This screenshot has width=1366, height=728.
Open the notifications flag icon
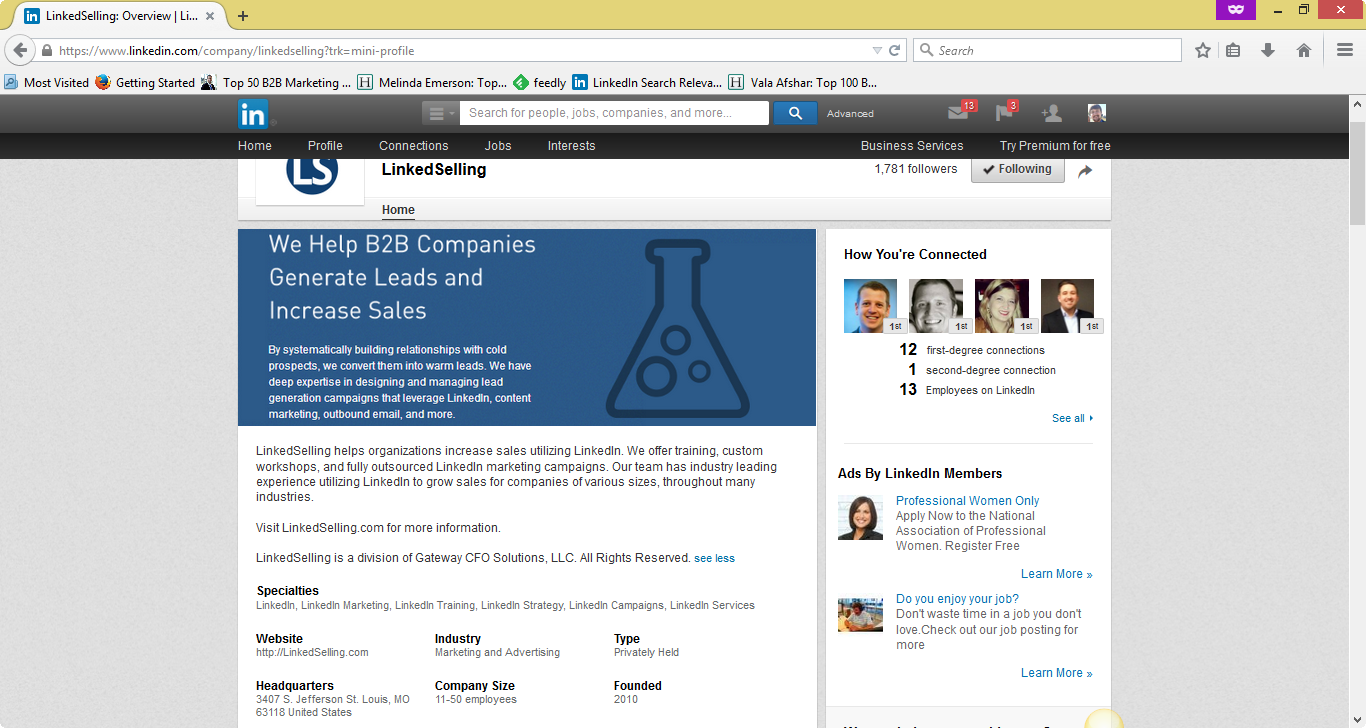[1004, 113]
